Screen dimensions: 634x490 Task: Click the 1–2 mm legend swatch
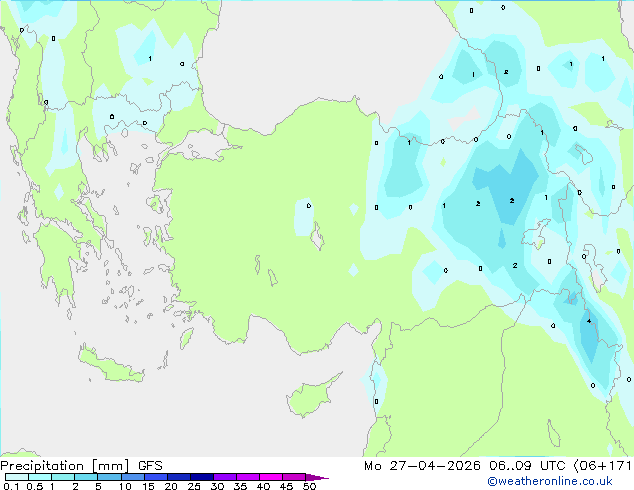coord(63,477)
